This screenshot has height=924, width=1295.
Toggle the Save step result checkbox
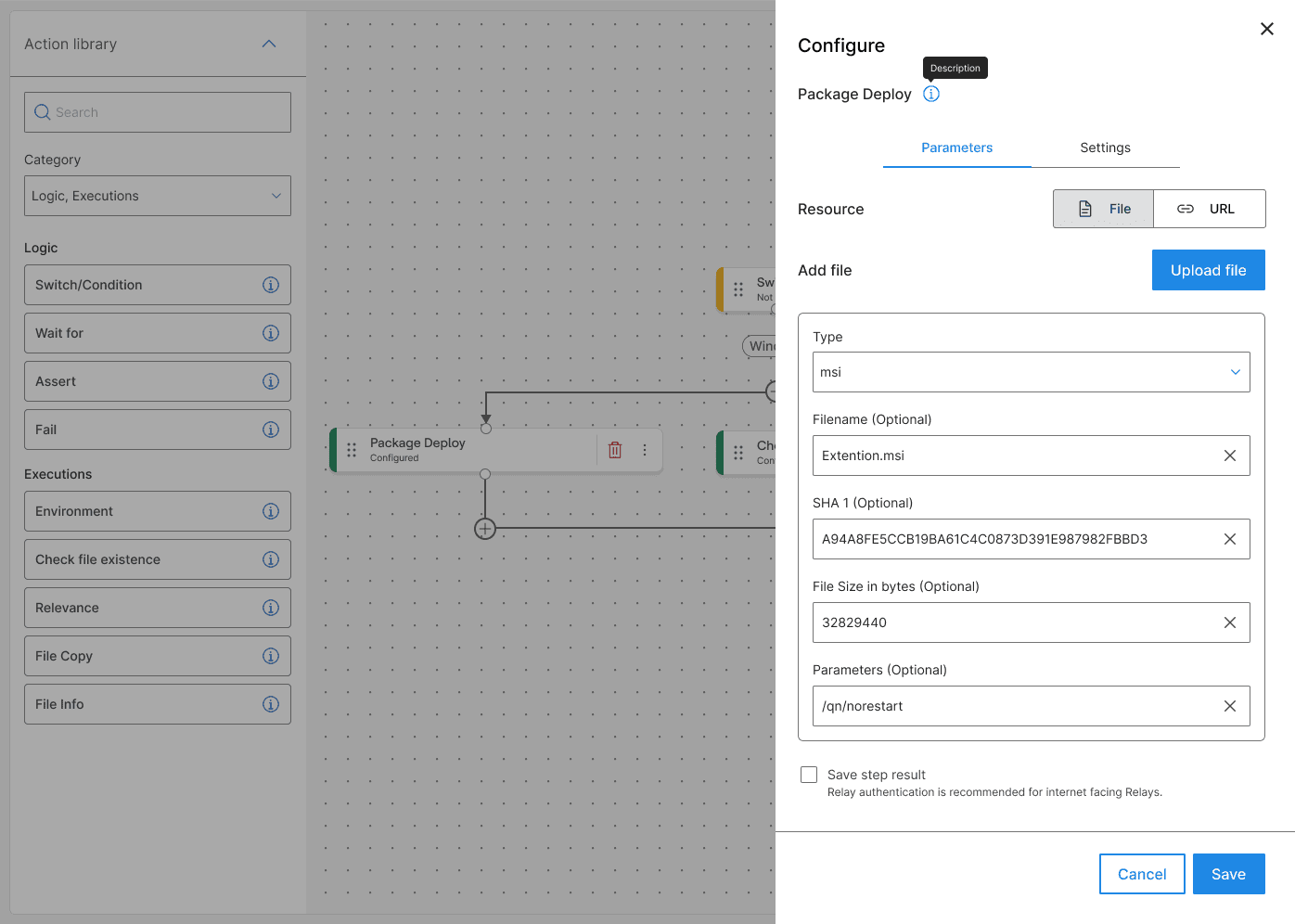pyautogui.click(x=809, y=775)
